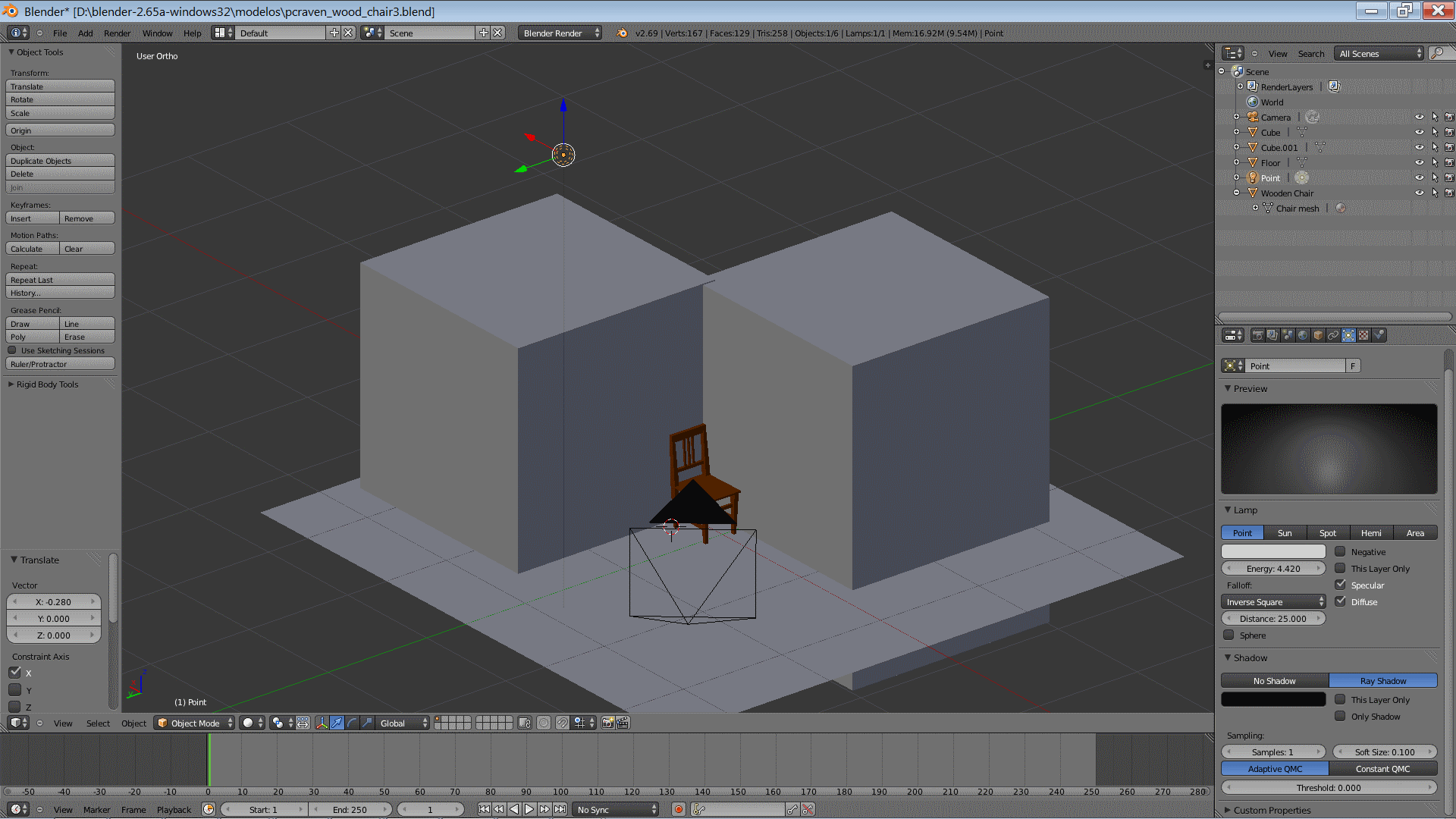1456x819 pixels.
Task: Jump to end frame in timeline
Action: coord(560,809)
